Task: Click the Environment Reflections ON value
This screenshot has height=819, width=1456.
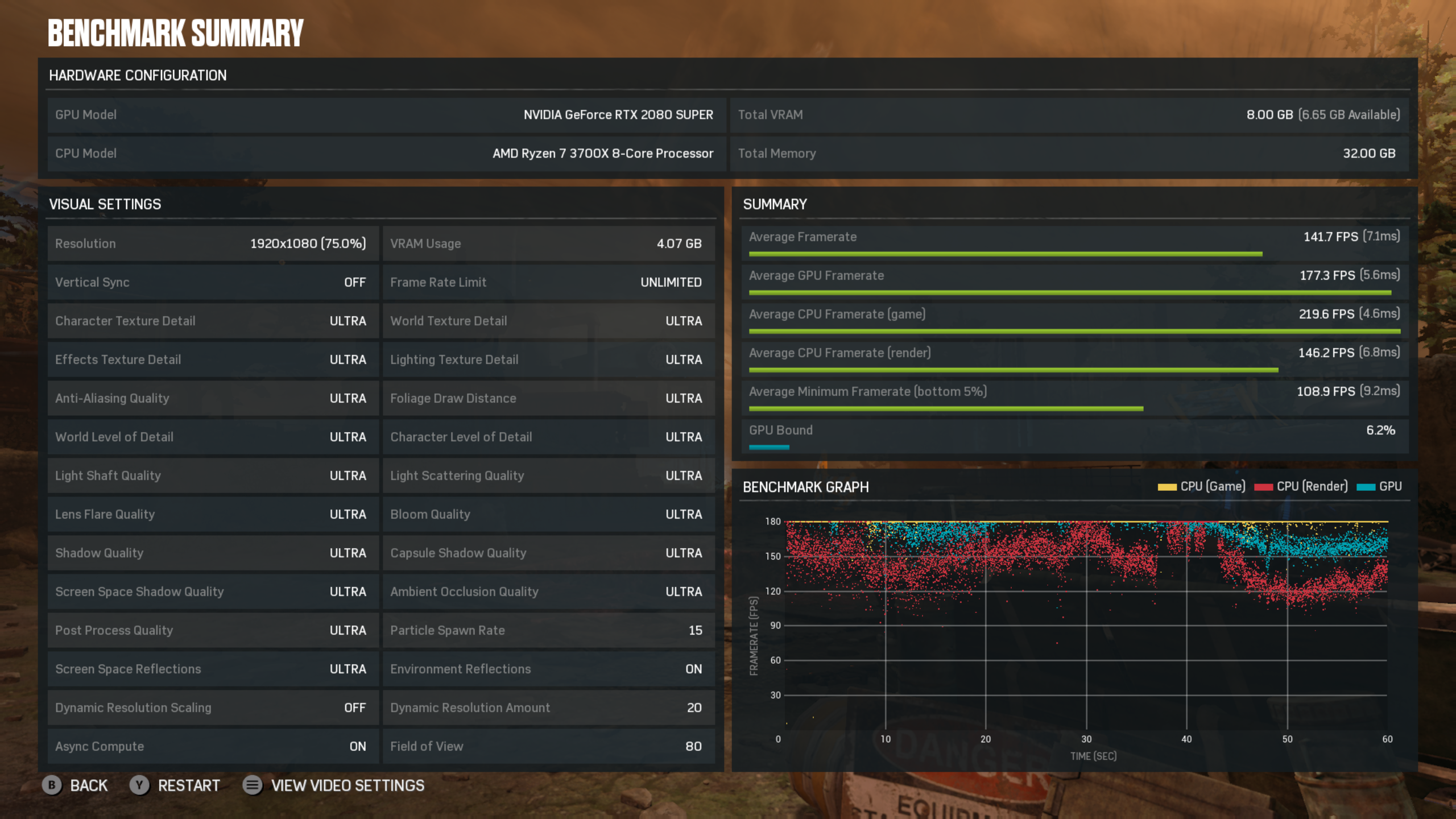Action: [x=693, y=669]
